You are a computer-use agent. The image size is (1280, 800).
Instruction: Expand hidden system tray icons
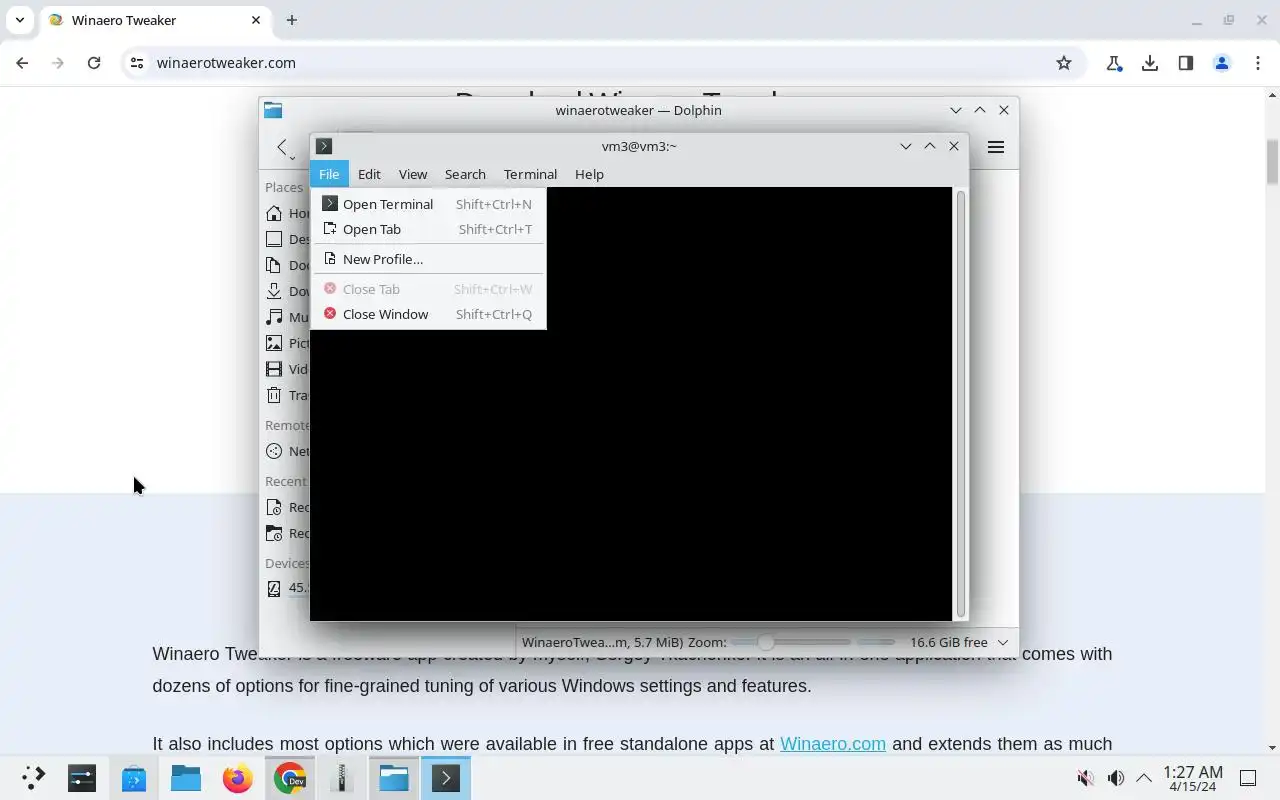(x=1144, y=778)
